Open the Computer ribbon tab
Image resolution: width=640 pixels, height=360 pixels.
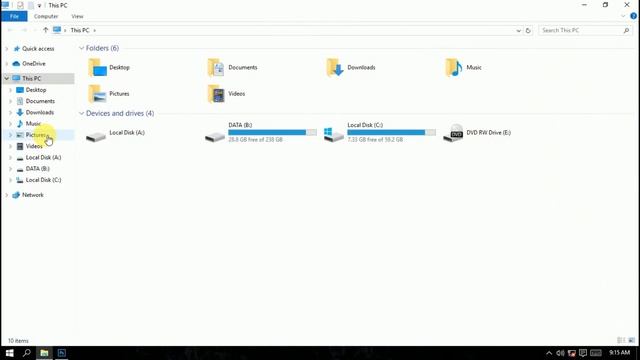[x=46, y=16]
